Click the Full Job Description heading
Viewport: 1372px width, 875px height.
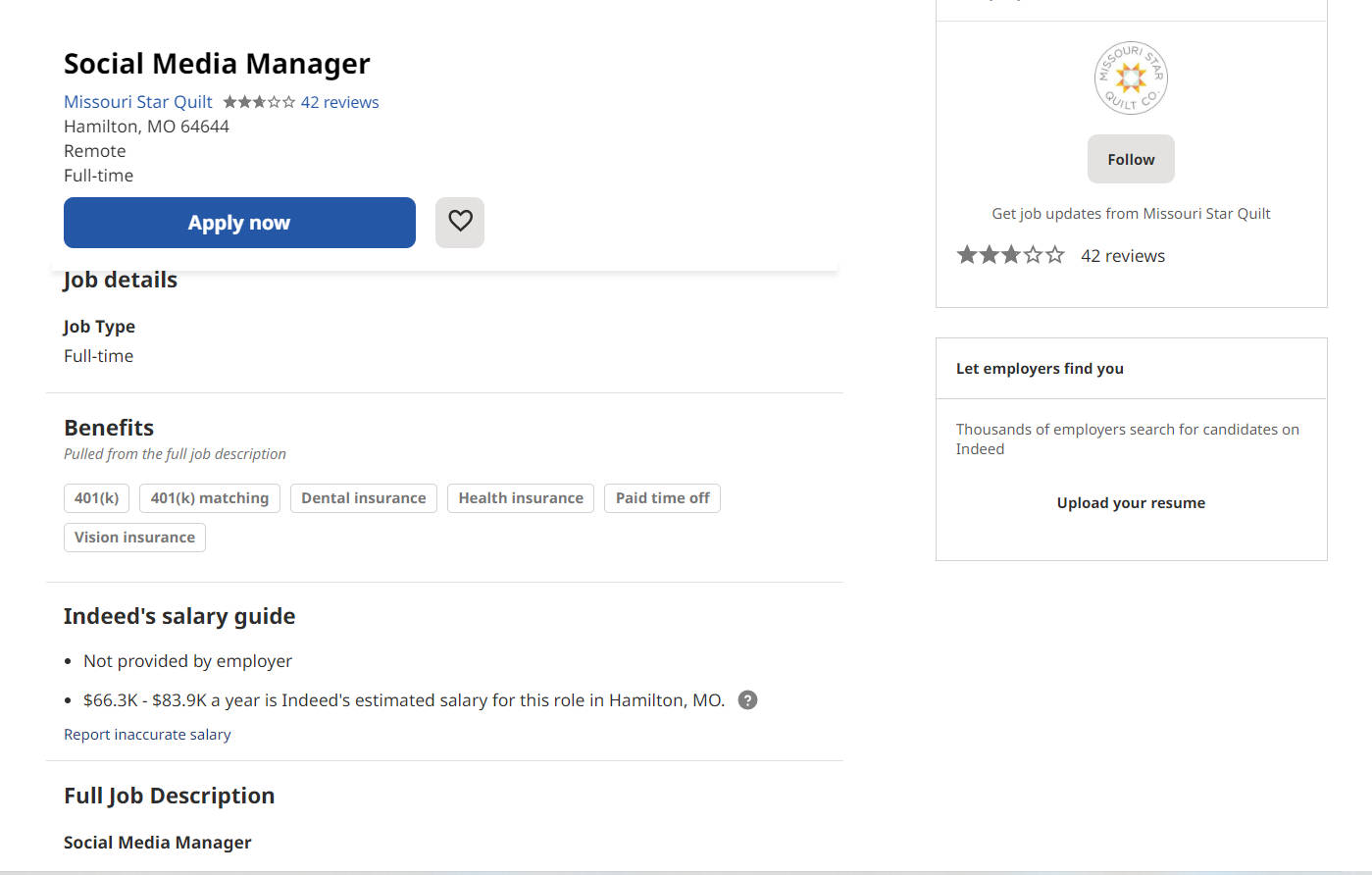[x=169, y=796]
